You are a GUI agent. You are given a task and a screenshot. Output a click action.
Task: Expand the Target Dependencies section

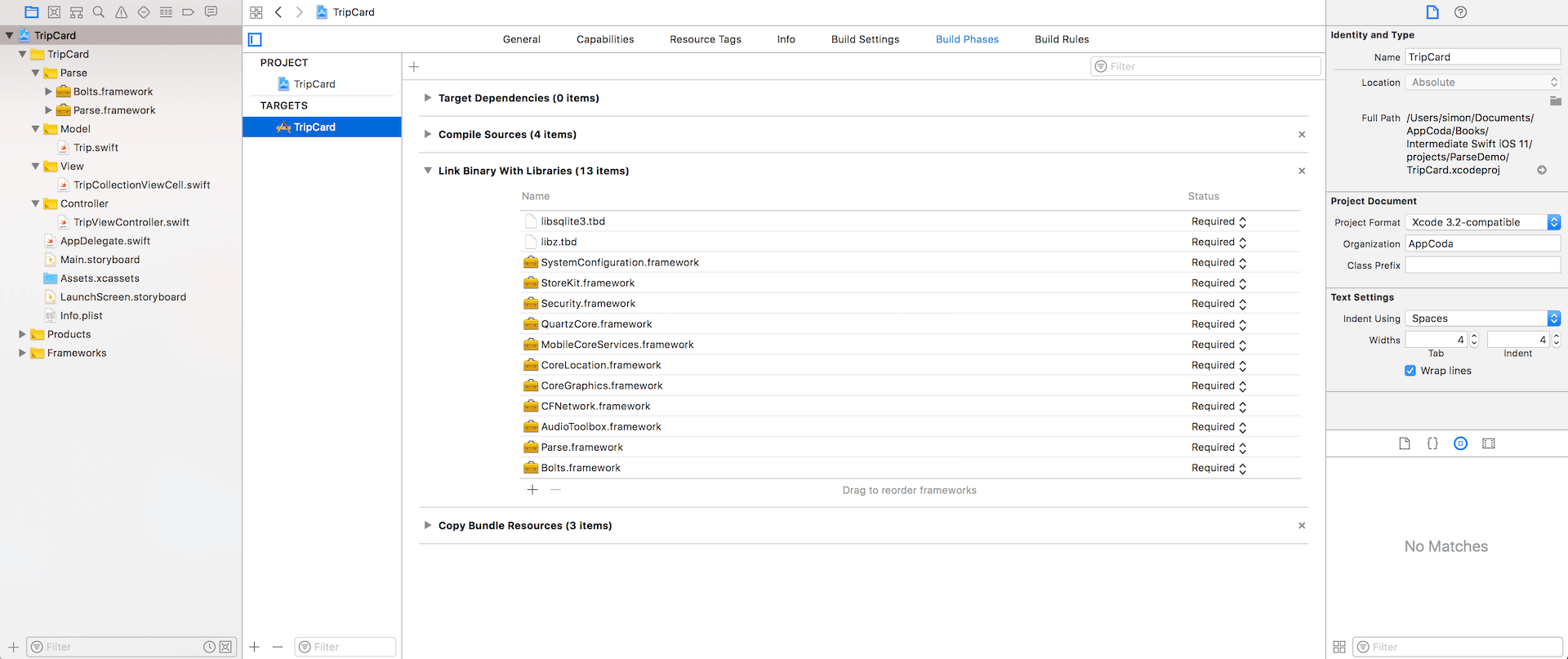427,98
